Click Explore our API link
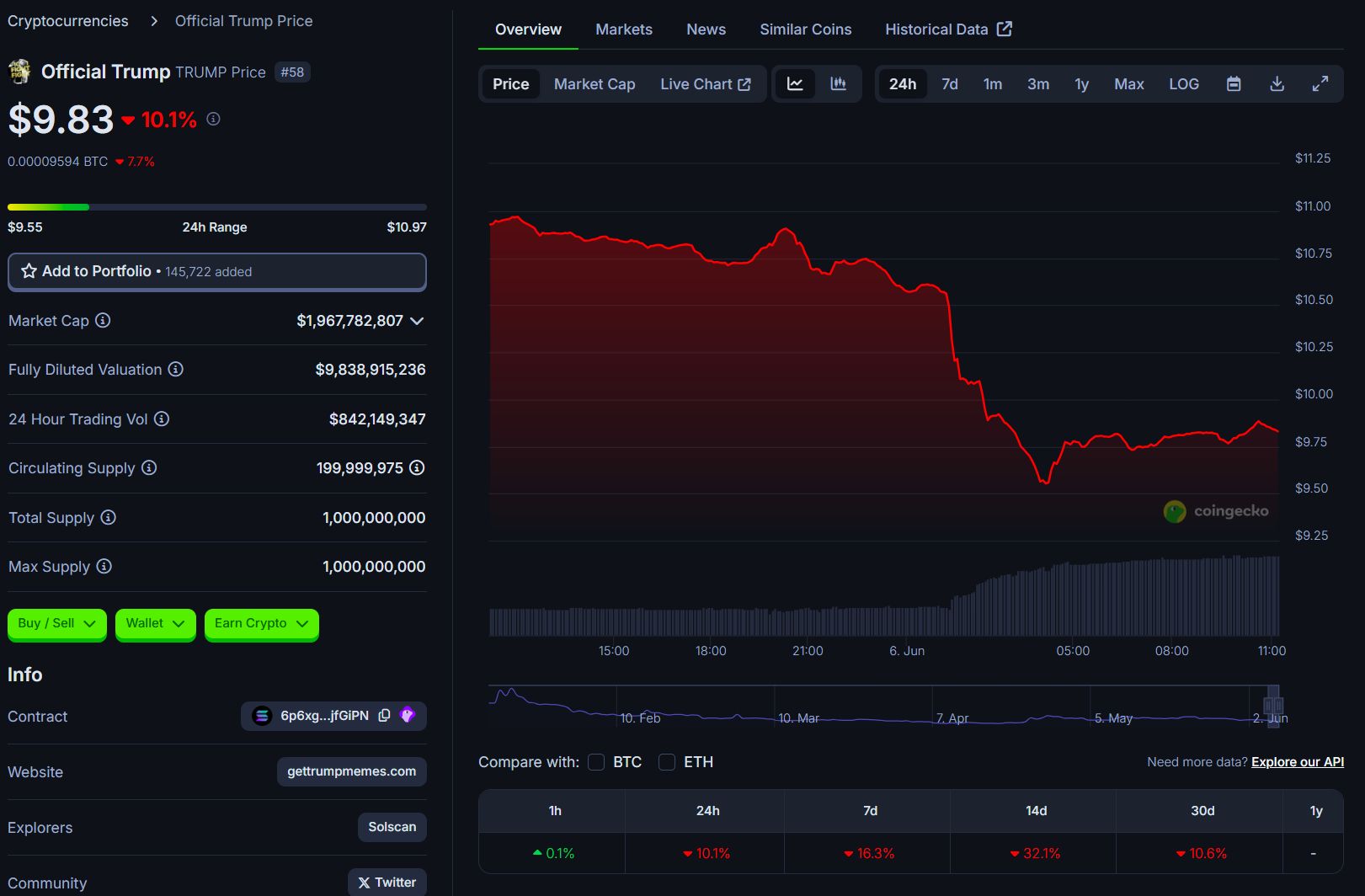This screenshot has width=1365, height=896. tap(1298, 762)
